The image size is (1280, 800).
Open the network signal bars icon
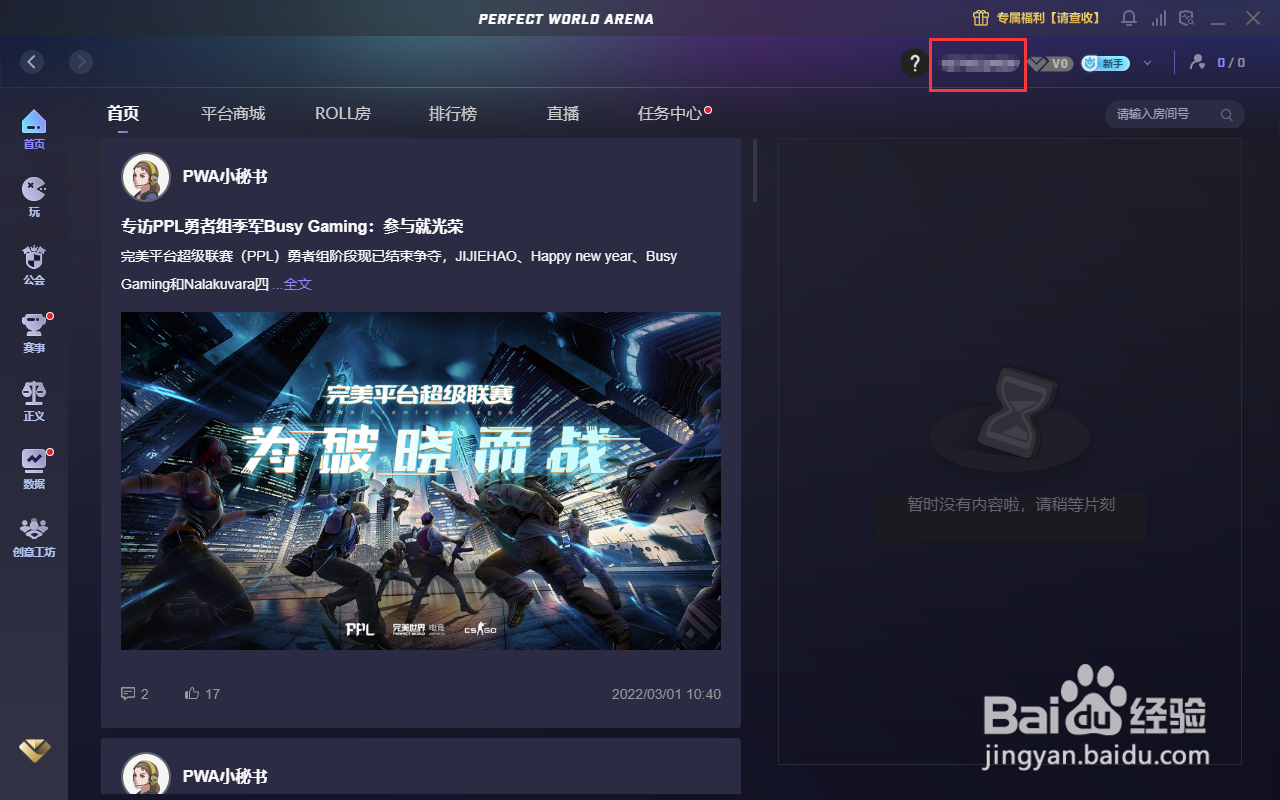pyautogui.click(x=1159, y=18)
